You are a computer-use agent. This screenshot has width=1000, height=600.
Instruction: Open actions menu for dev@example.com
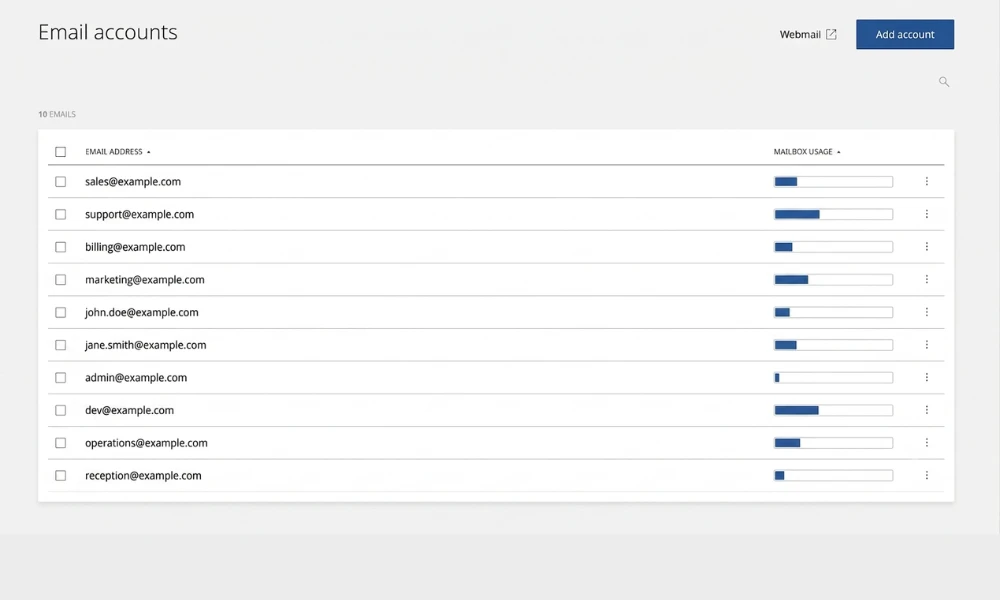[x=927, y=410]
